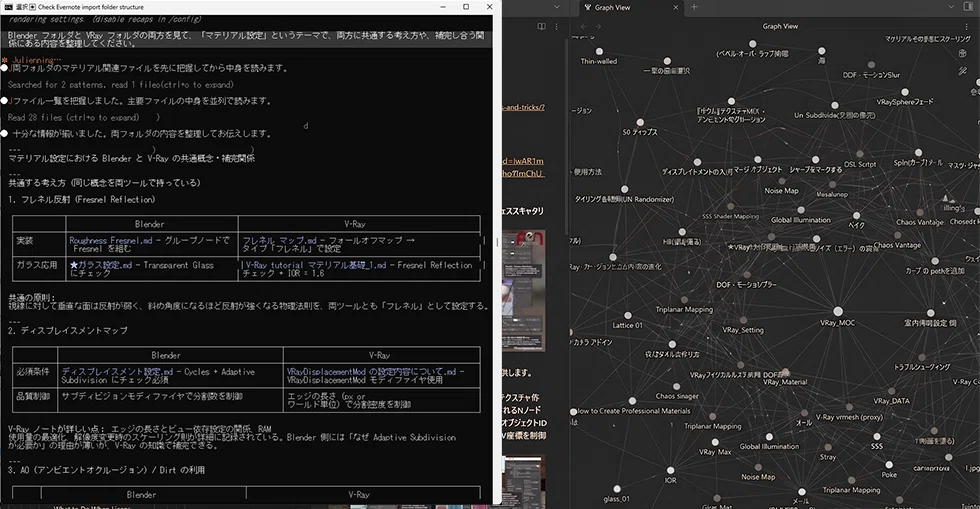980x509 pixels.
Task: Click the '2. ディスプレイスメントマップ' heading in terminal
Action: [x=68, y=330]
